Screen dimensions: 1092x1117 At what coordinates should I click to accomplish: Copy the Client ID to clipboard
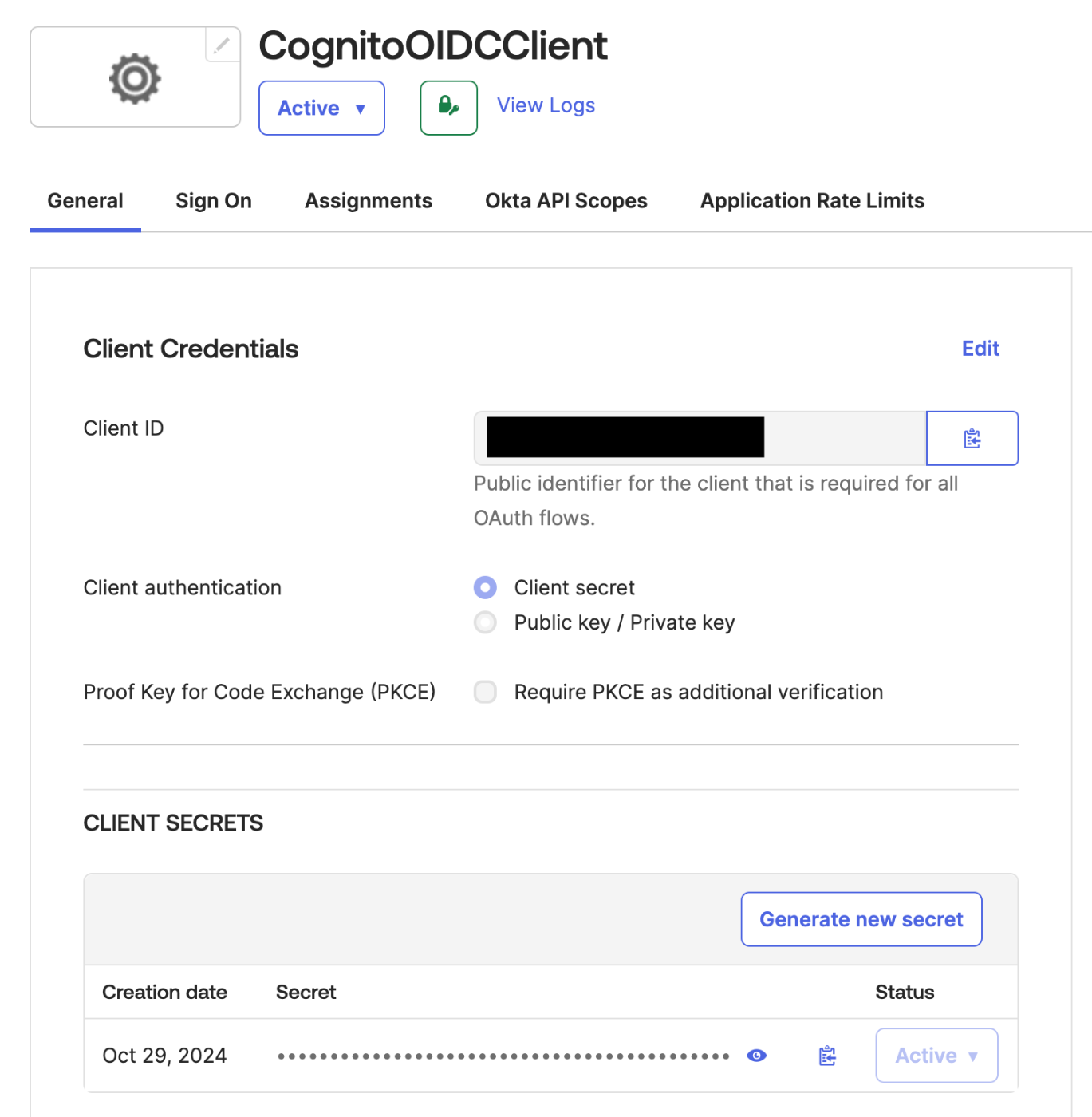point(972,438)
